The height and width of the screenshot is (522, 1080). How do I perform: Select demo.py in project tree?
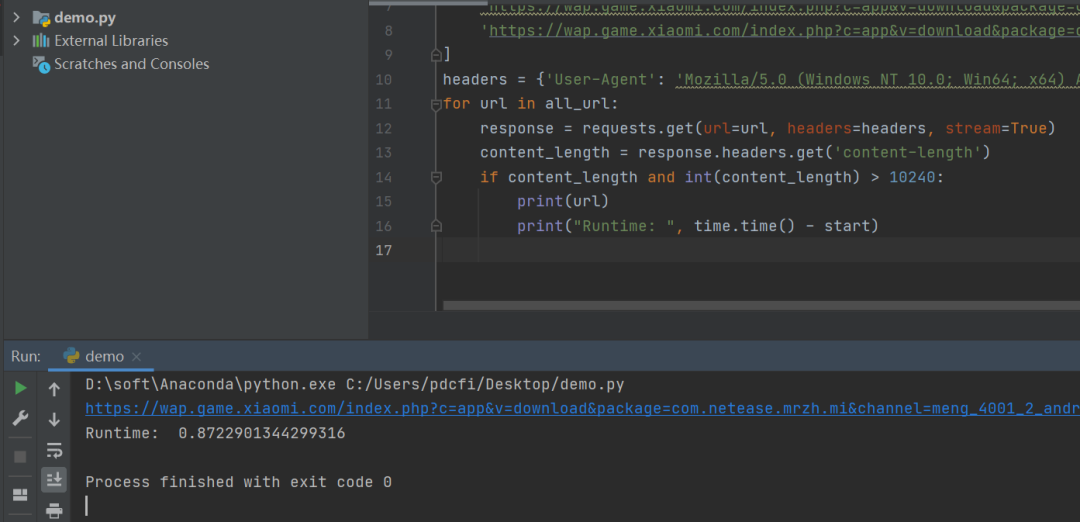pos(85,18)
